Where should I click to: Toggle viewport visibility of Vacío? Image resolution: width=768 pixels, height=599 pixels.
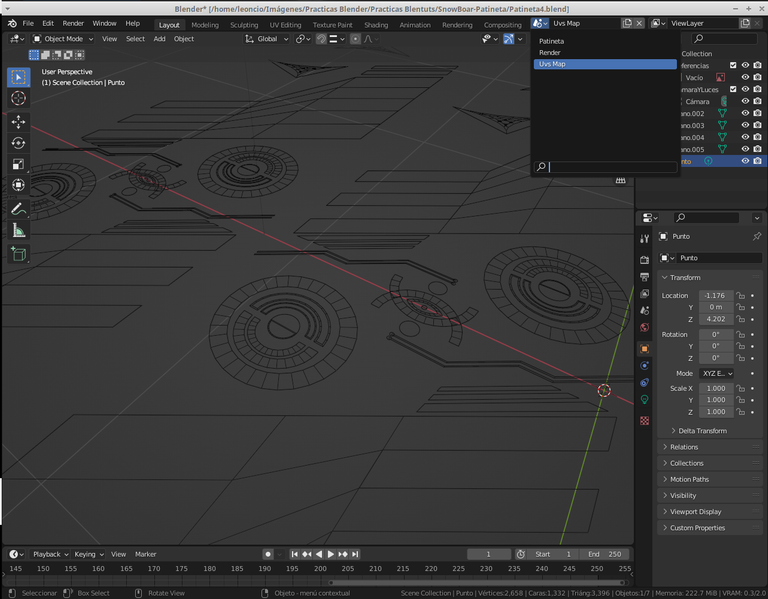(745, 77)
